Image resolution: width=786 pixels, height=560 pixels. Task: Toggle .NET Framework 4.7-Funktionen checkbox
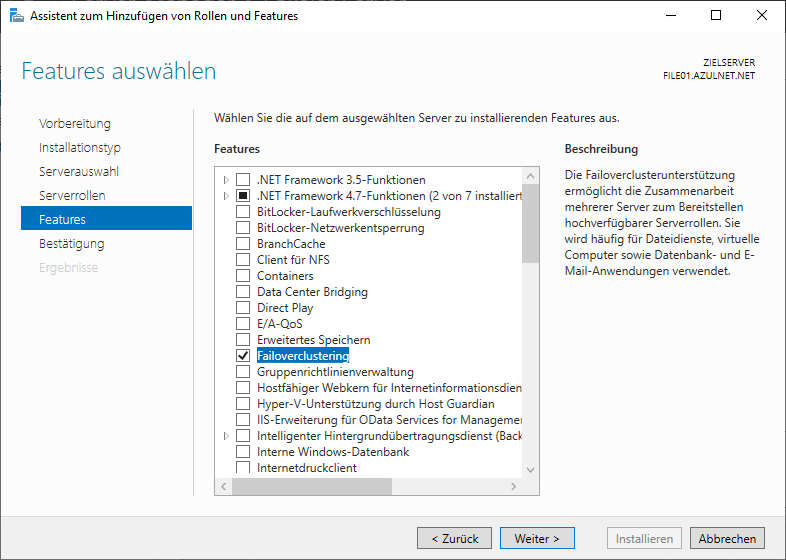[x=242, y=196]
